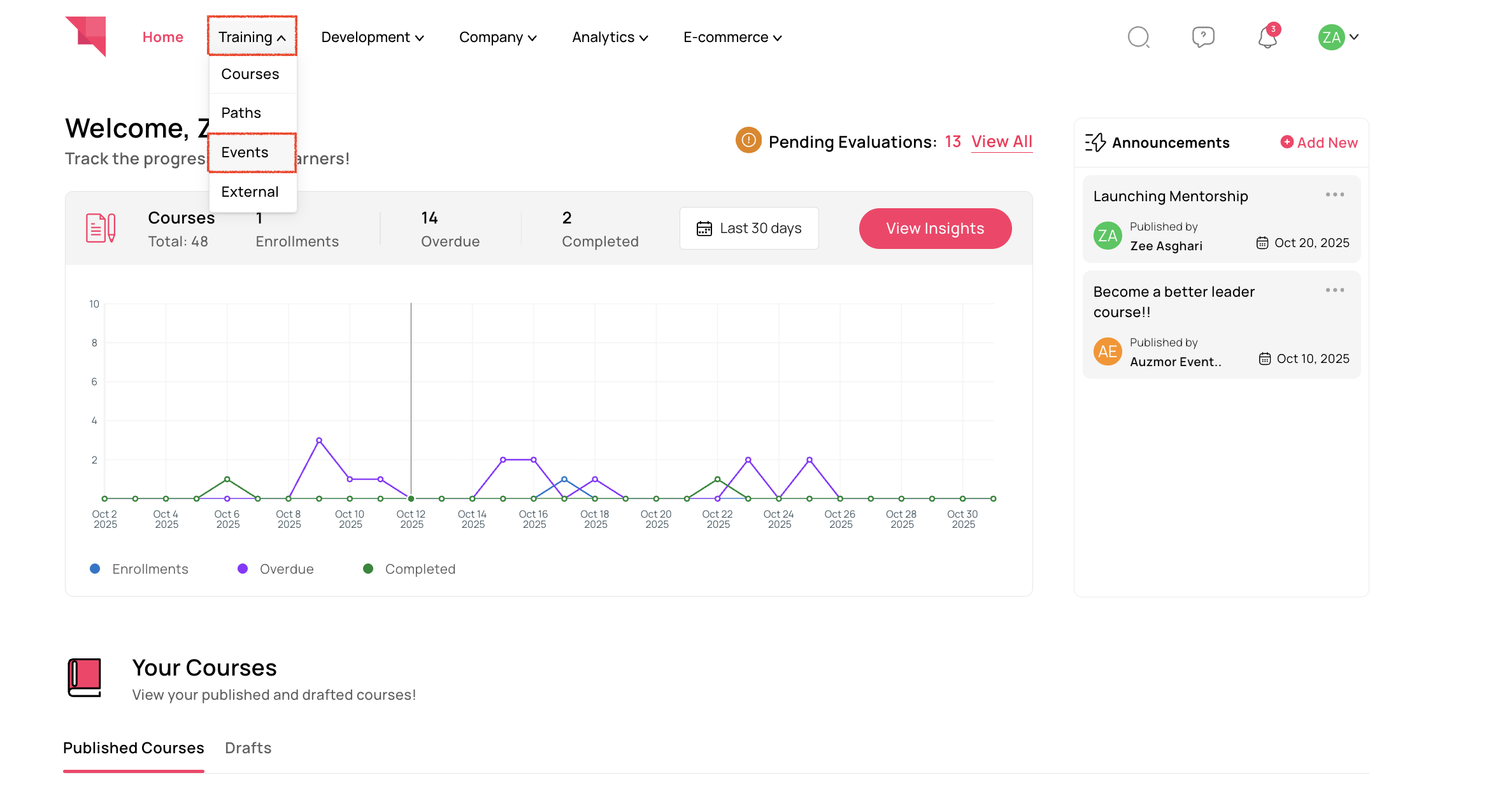This screenshot has height=801, width=1512.
Task: Click the Oct 10 overdue chart point
Action: click(x=350, y=479)
